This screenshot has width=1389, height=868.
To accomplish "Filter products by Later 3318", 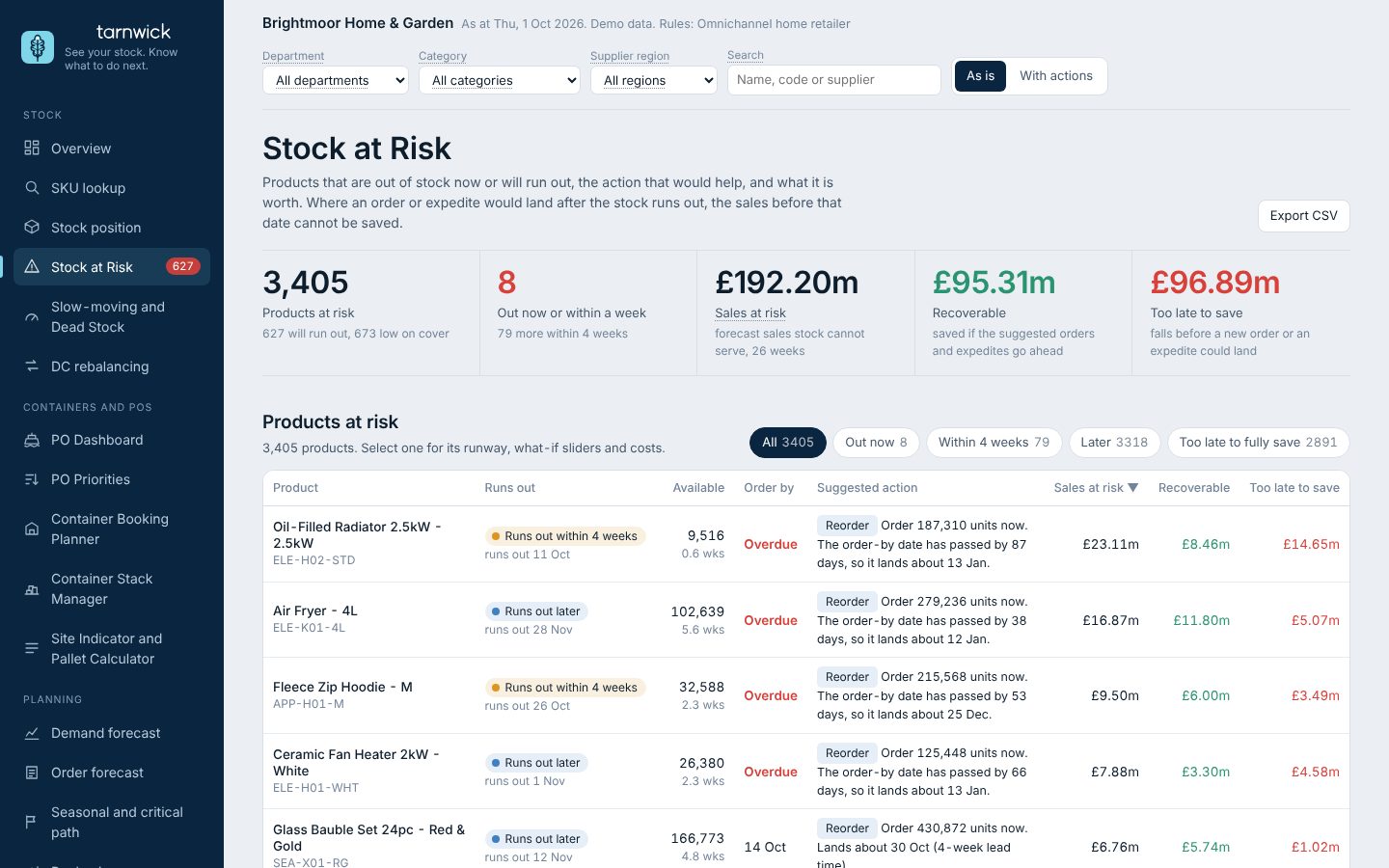I will tap(1114, 443).
